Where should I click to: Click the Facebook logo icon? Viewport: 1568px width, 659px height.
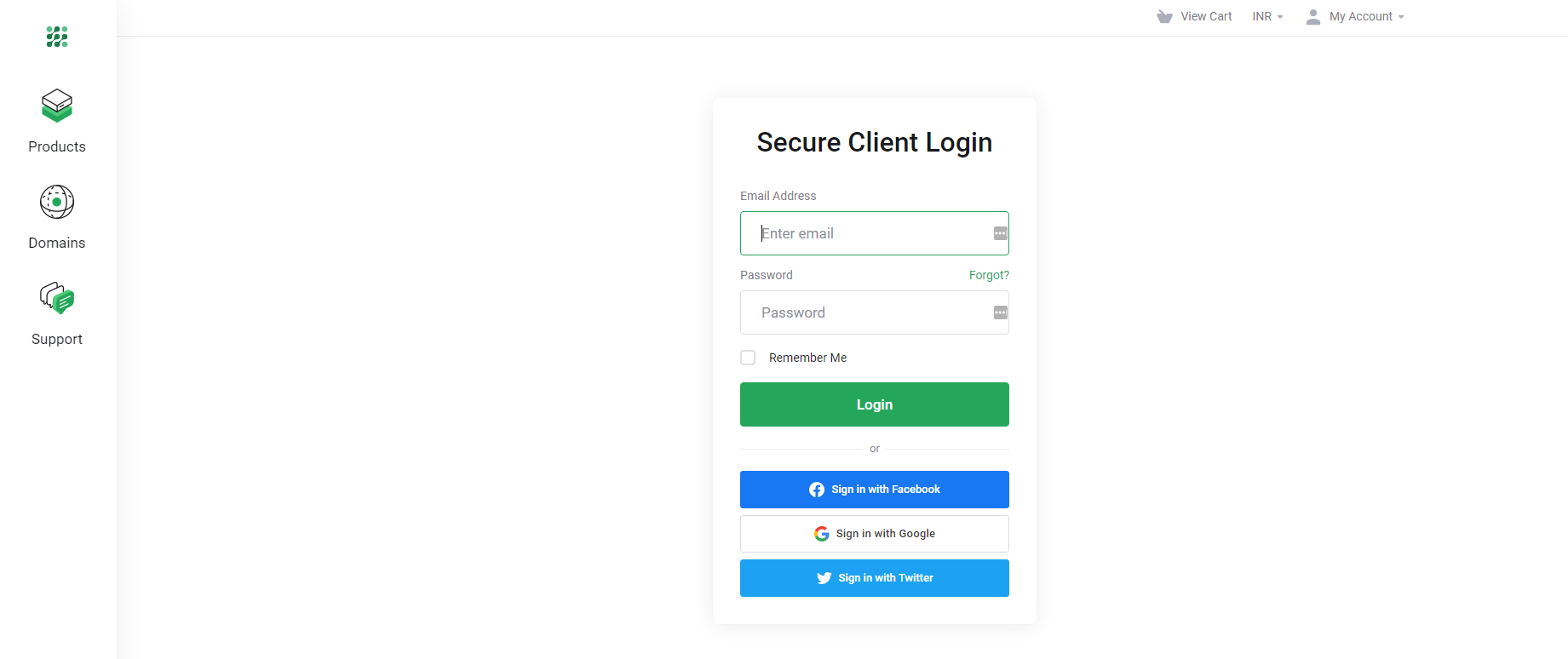(x=817, y=490)
